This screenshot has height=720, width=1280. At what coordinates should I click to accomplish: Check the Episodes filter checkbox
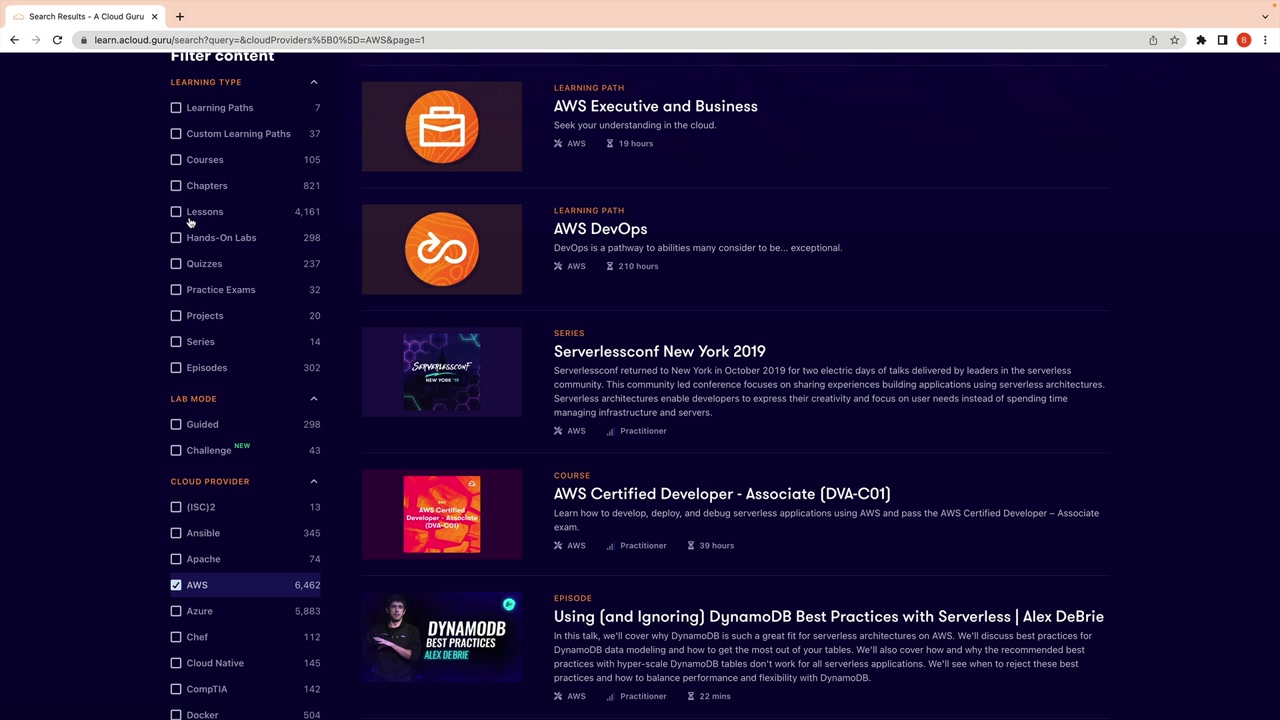pos(176,368)
